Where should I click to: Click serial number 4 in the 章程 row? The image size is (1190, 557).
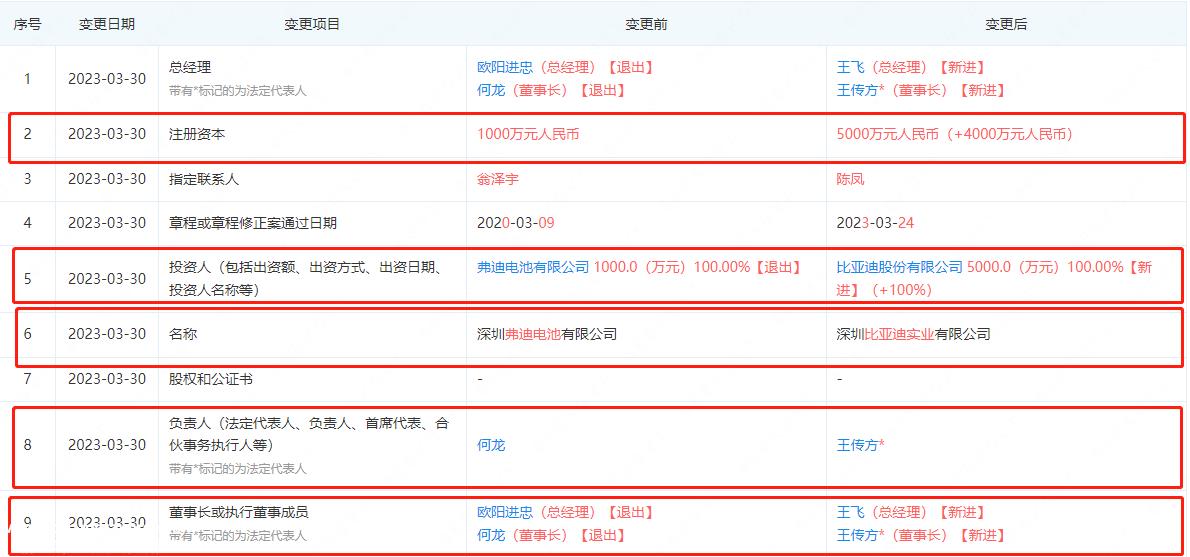27,223
